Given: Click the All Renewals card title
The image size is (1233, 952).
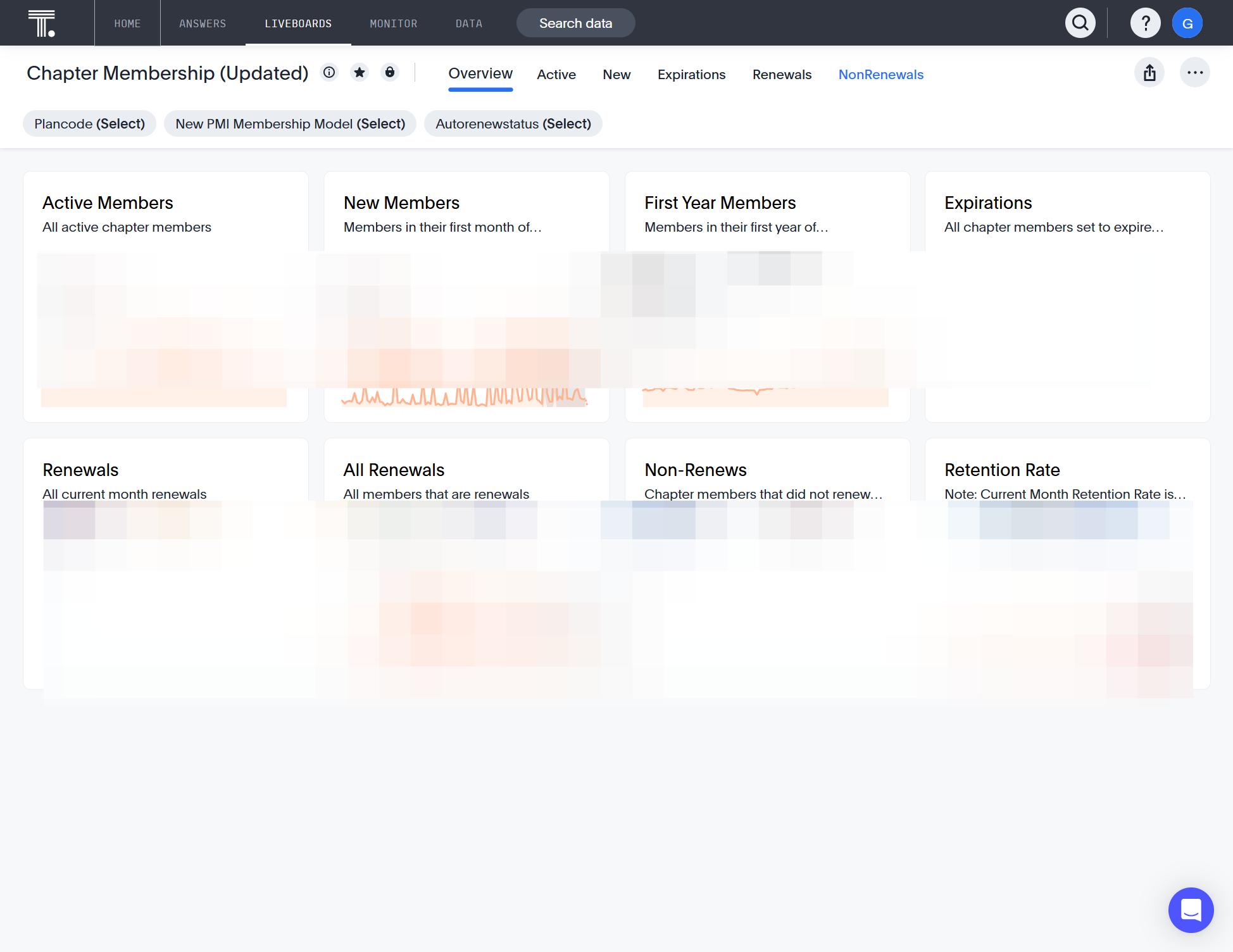Looking at the screenshot, I should 394,470.
